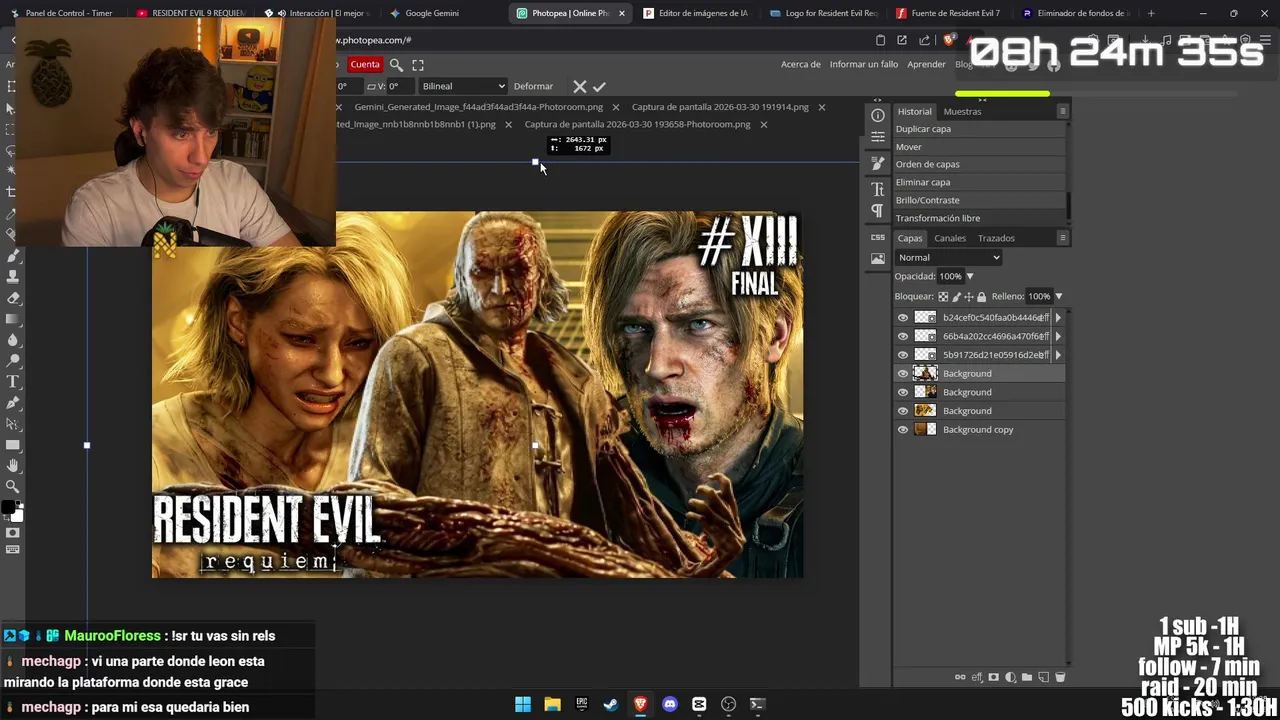Switch to the Canales tab

point(950,238)
